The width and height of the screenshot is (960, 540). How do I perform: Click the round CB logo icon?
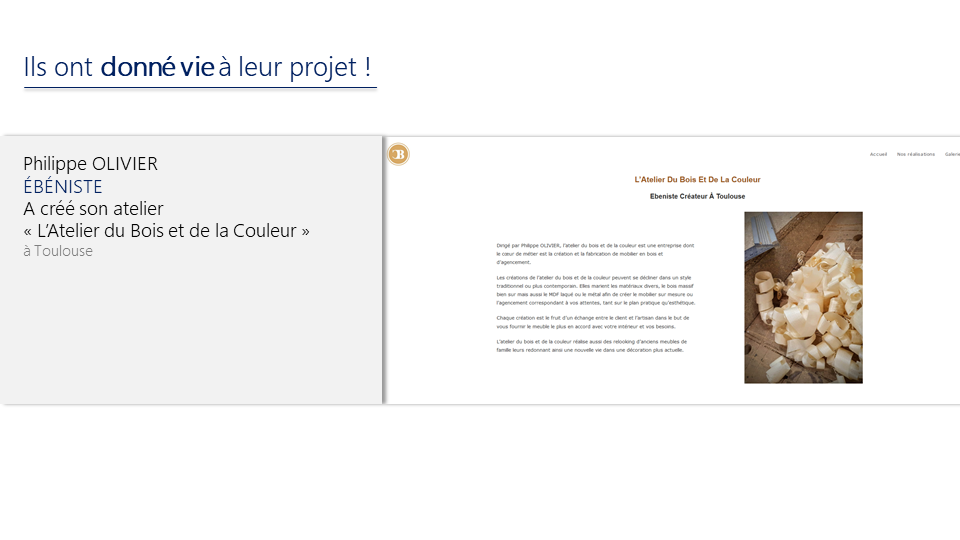[x=399, y=154]
